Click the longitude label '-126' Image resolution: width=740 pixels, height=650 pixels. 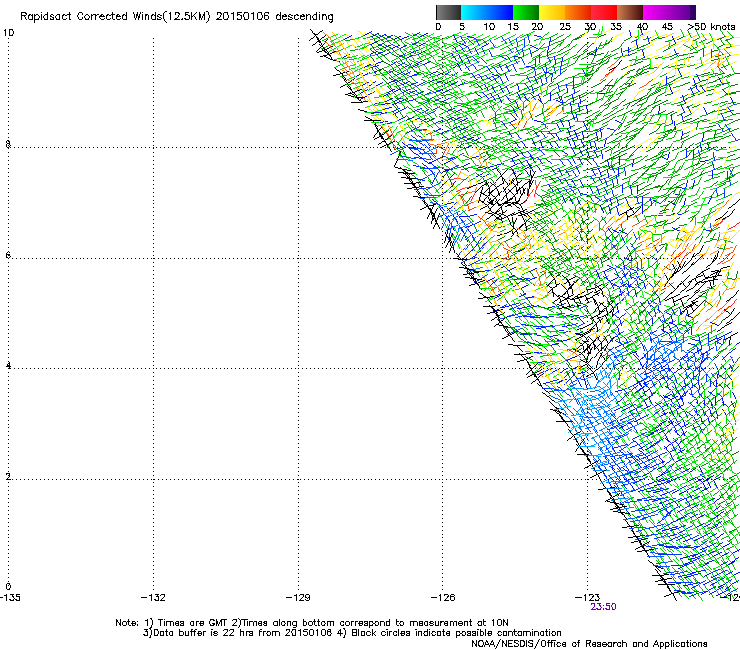pyautogui.click(x=443, y=598)
